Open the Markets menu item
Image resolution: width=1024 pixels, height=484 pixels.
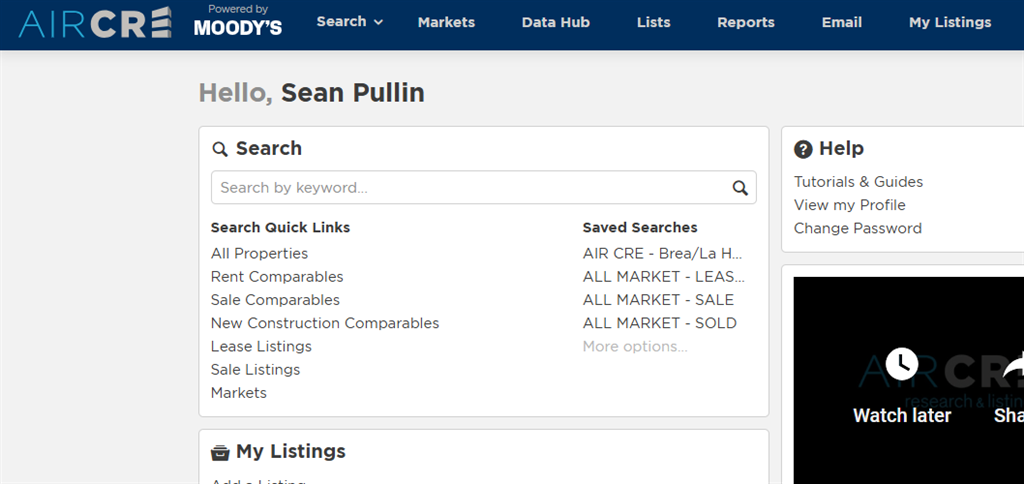point(446,22)
